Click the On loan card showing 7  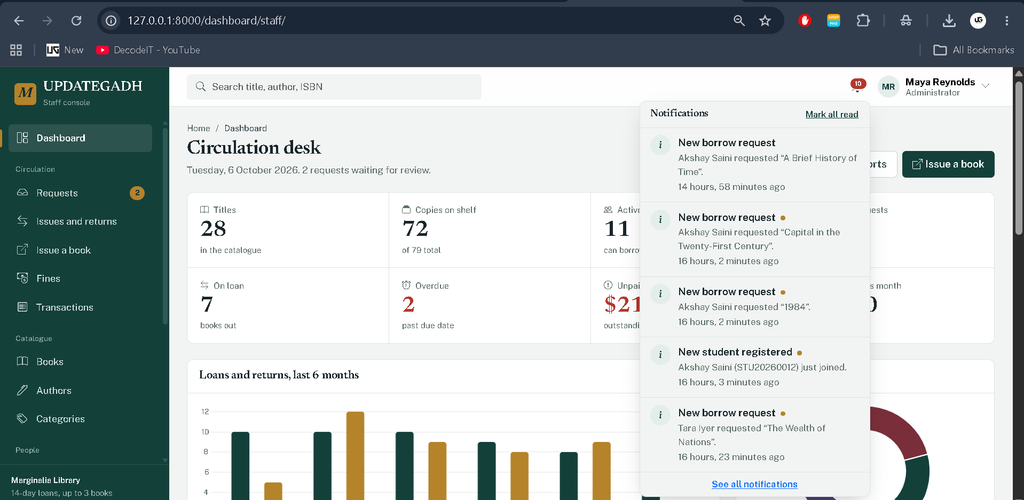288,305
